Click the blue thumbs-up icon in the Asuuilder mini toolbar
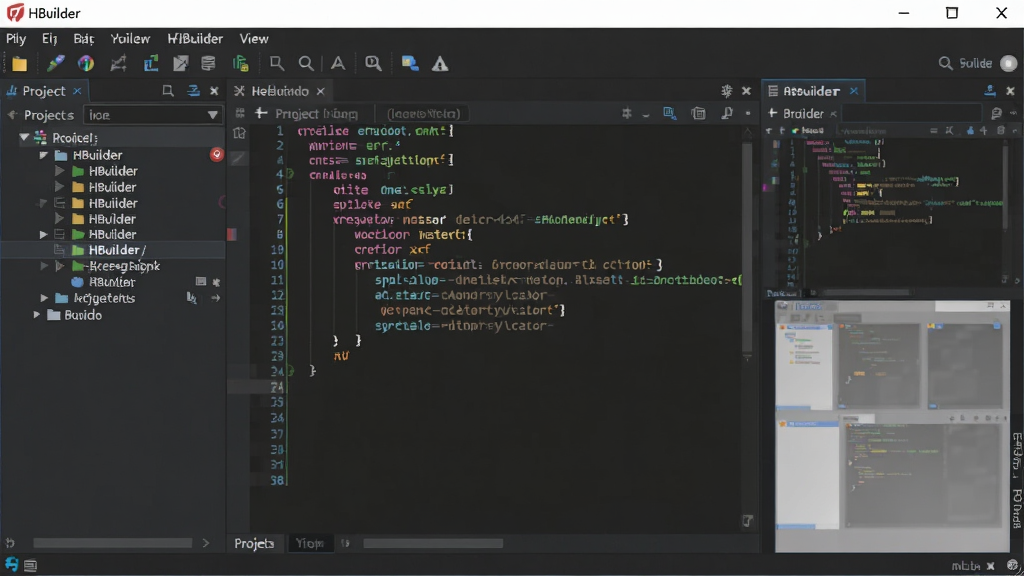 pos(970,131)
